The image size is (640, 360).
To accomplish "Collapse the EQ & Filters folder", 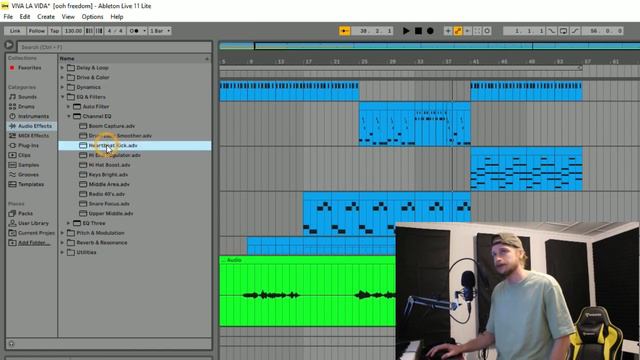I will click(x=62, y=97).
